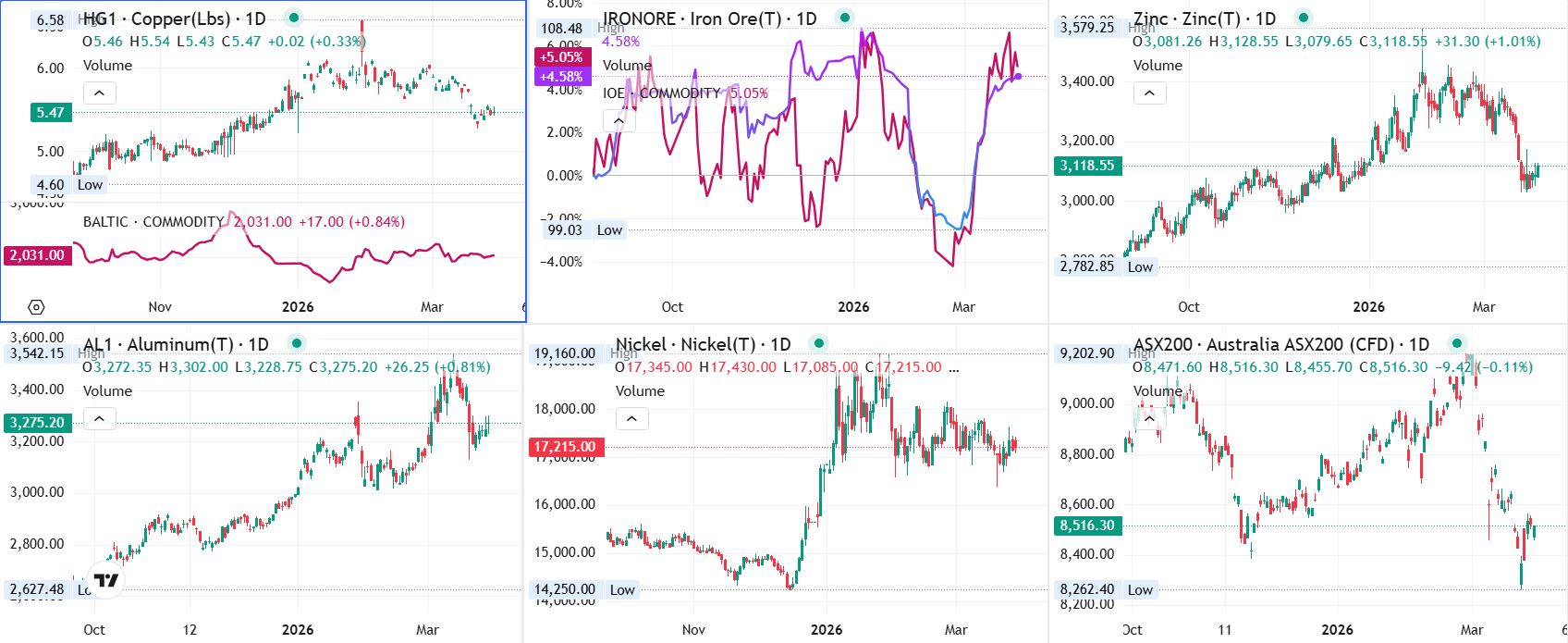1568x643 pixels.
Task: Click the BALTIC COMMODITY indicator label
Action: click(x=153, y=222)
